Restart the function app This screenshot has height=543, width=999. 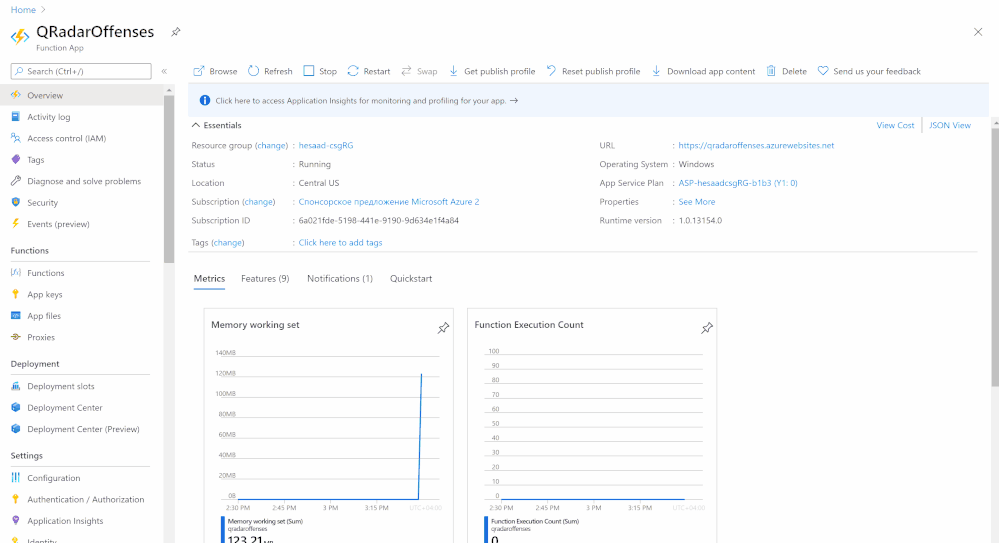369,71
